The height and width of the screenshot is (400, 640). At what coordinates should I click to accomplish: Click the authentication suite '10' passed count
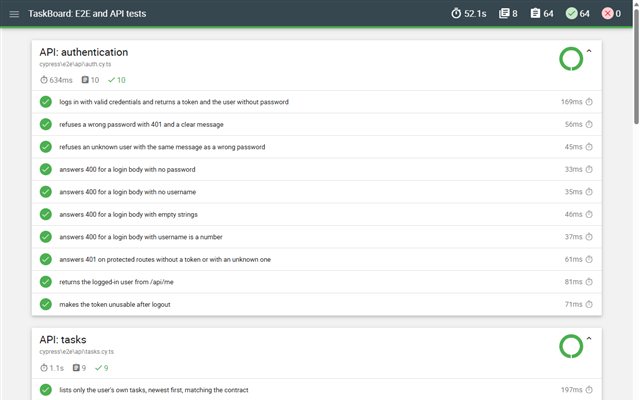pyautogui.click(x=117, y=80)
